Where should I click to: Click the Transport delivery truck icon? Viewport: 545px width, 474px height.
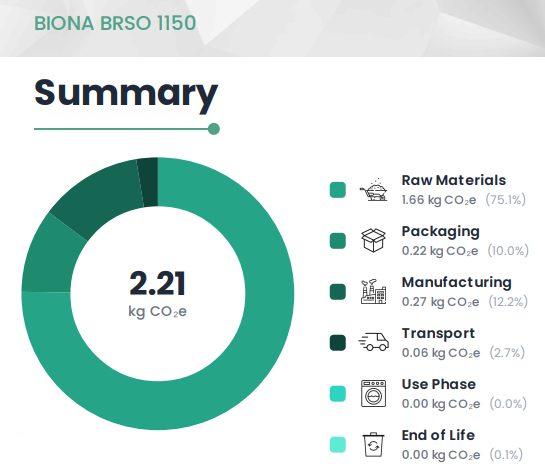374,342
